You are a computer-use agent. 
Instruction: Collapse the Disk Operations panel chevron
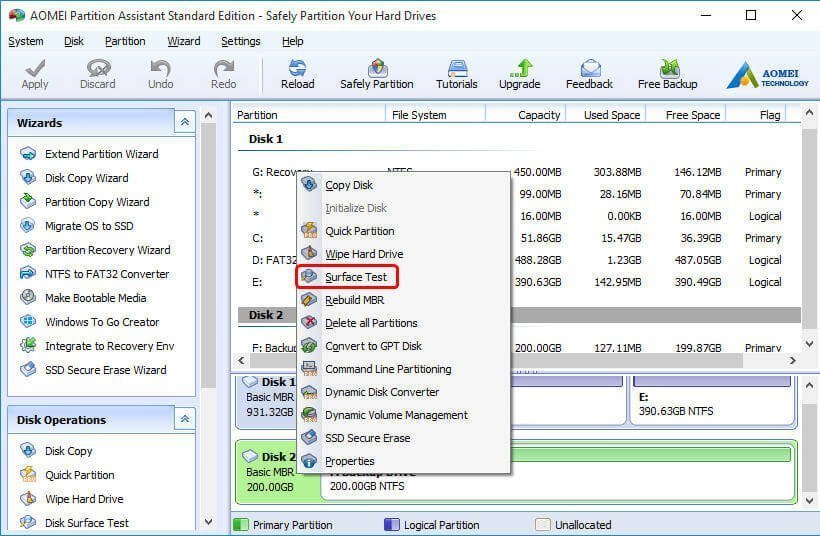tap(185, 419)
